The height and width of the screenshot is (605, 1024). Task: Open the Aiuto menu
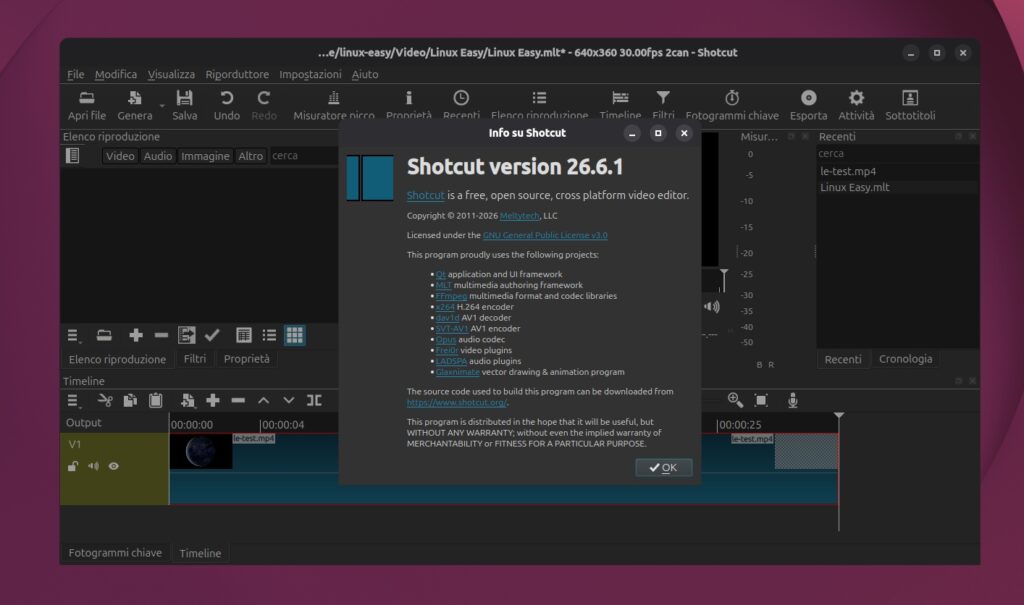[365, 74]
